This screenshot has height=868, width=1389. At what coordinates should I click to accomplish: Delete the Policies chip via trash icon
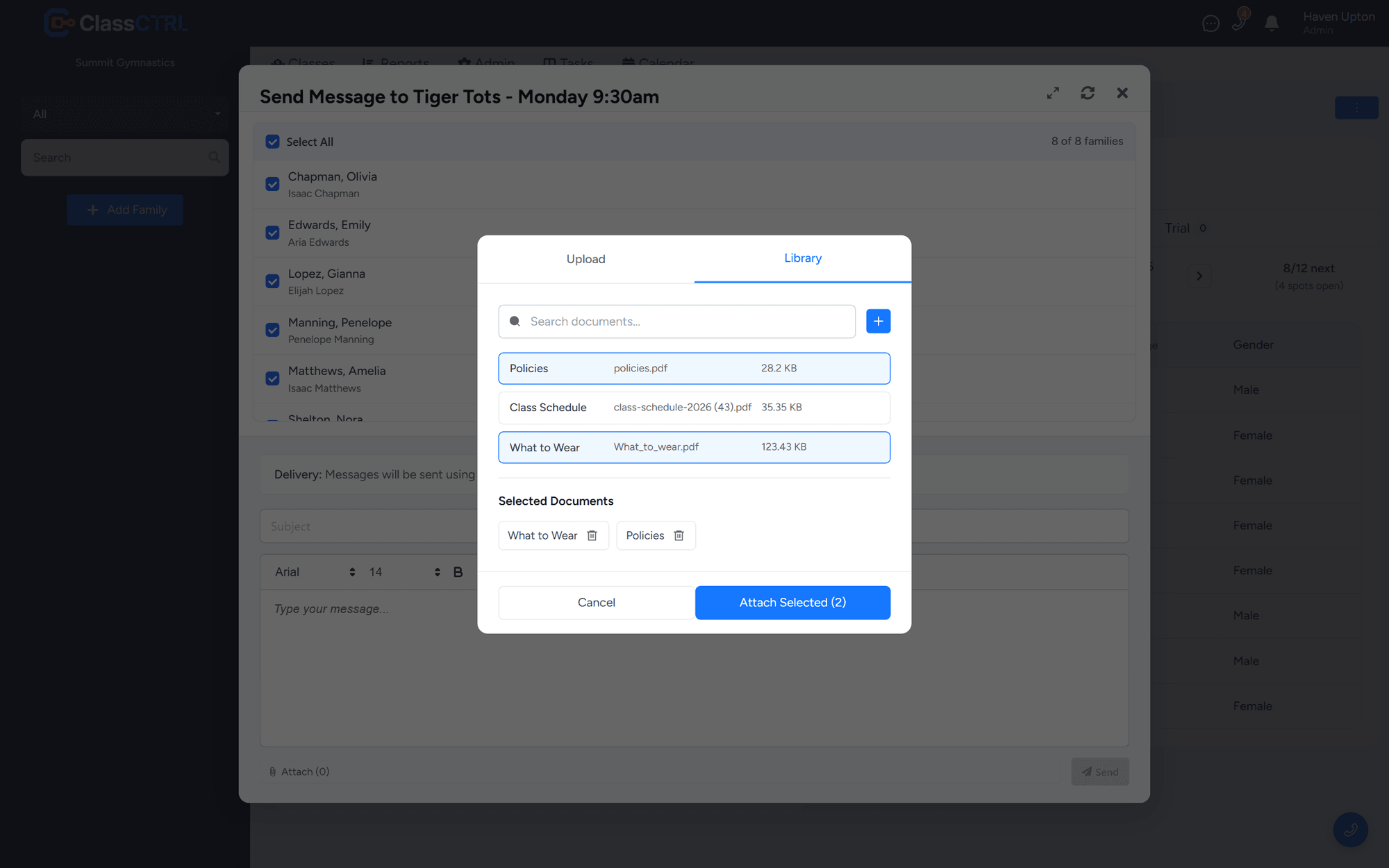[x=679, y=535]
